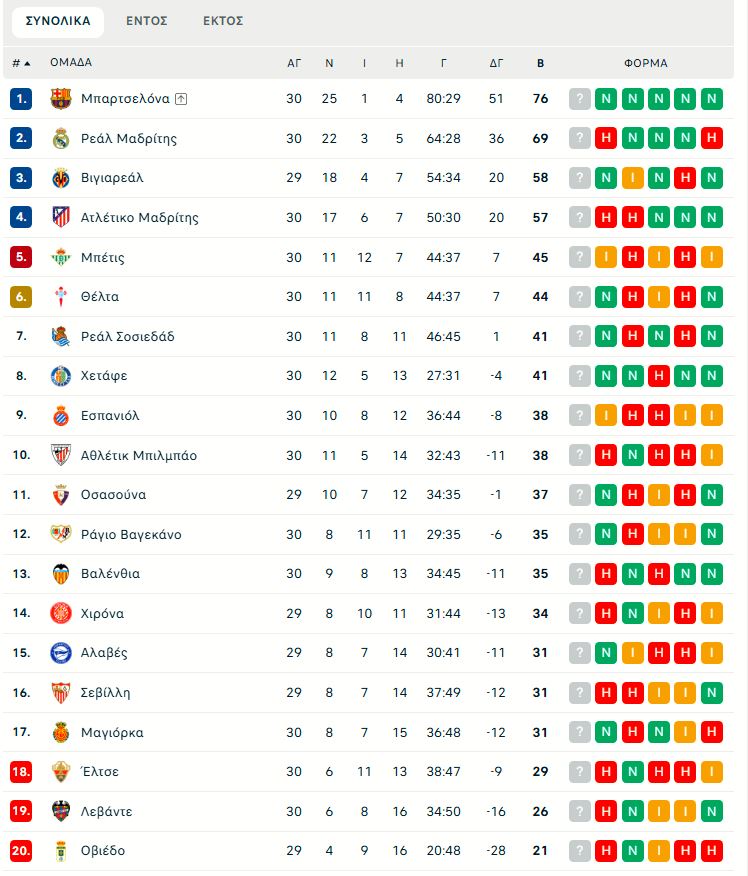Screen dimensions: 748x876
Task: Open the Ρεάλ Σοσιεδάδ team link
Action: click(x=128, y=337)
